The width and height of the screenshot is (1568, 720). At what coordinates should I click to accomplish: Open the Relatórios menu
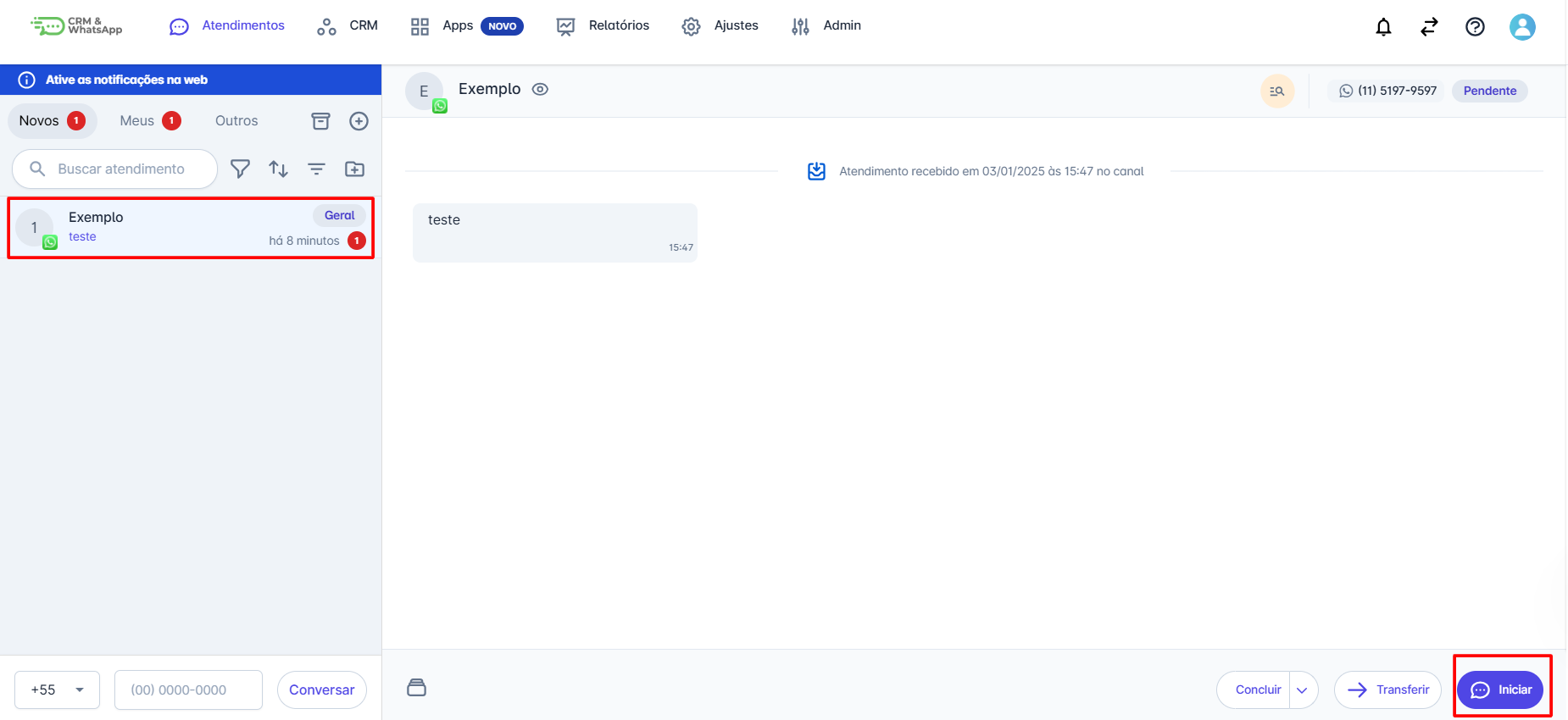603,26
